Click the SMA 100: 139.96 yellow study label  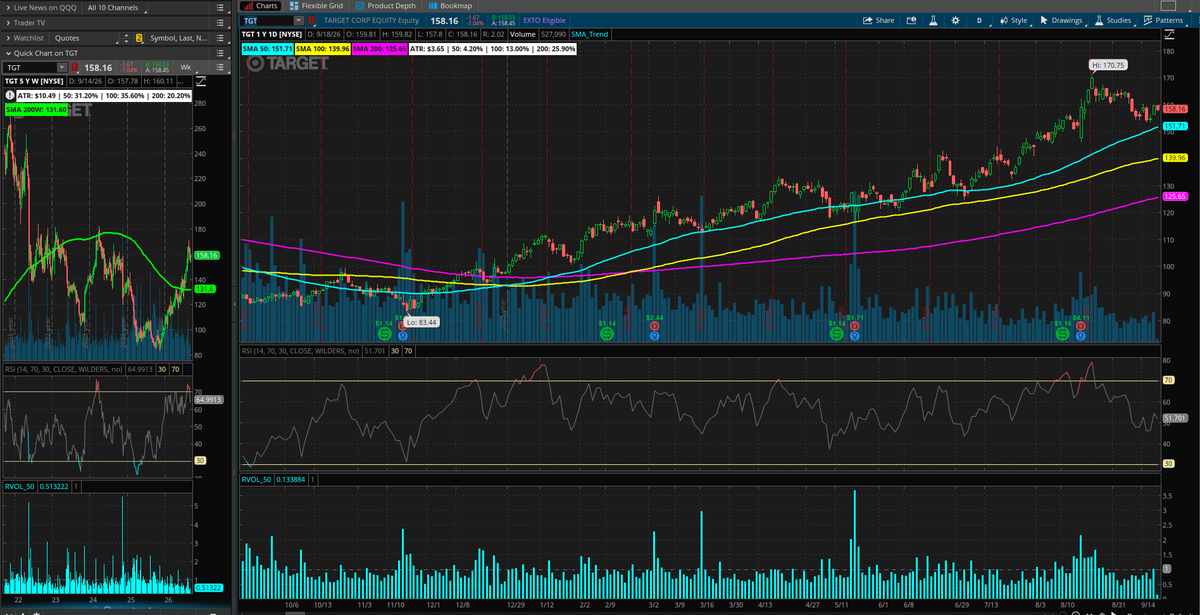coord(323,49)
